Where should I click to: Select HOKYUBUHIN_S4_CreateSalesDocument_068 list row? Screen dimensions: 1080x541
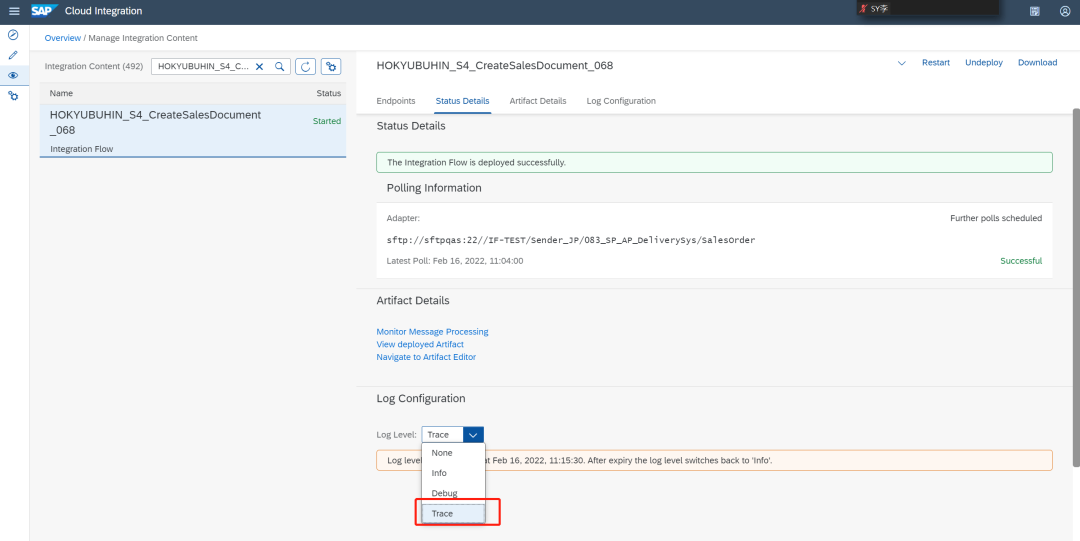[x=193, y=131]
